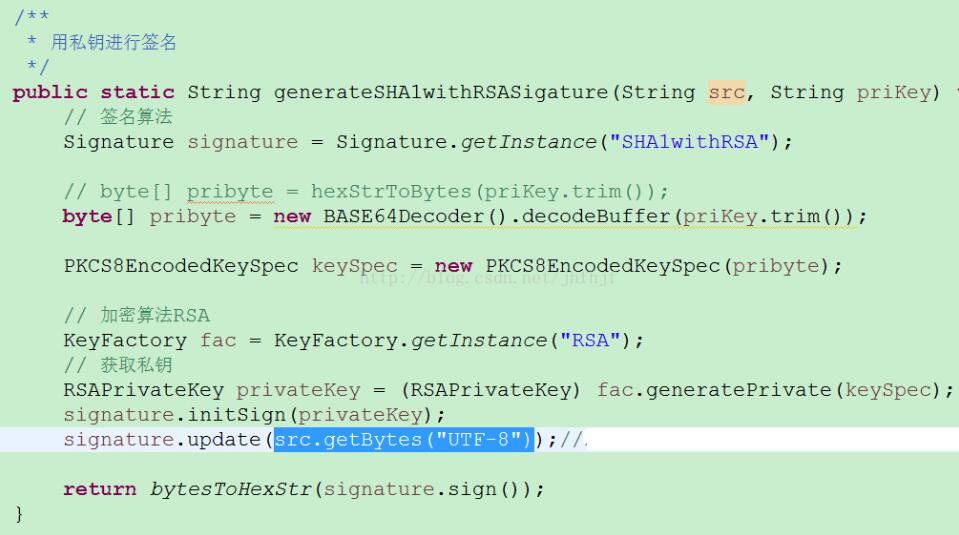Click the static keyword
Viewport: 959px width, 535px height.
click(137, 92)
